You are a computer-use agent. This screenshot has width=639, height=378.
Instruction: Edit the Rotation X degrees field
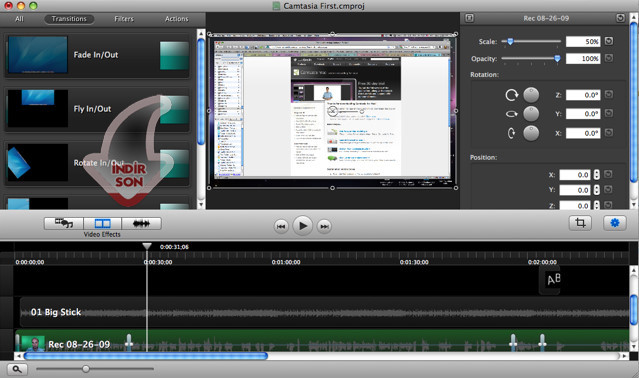pyautogui.click(x=583, y=133)
